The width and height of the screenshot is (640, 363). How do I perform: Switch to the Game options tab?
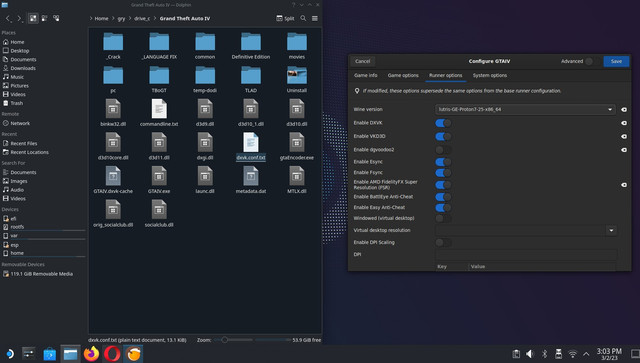[x=403, y=76]
